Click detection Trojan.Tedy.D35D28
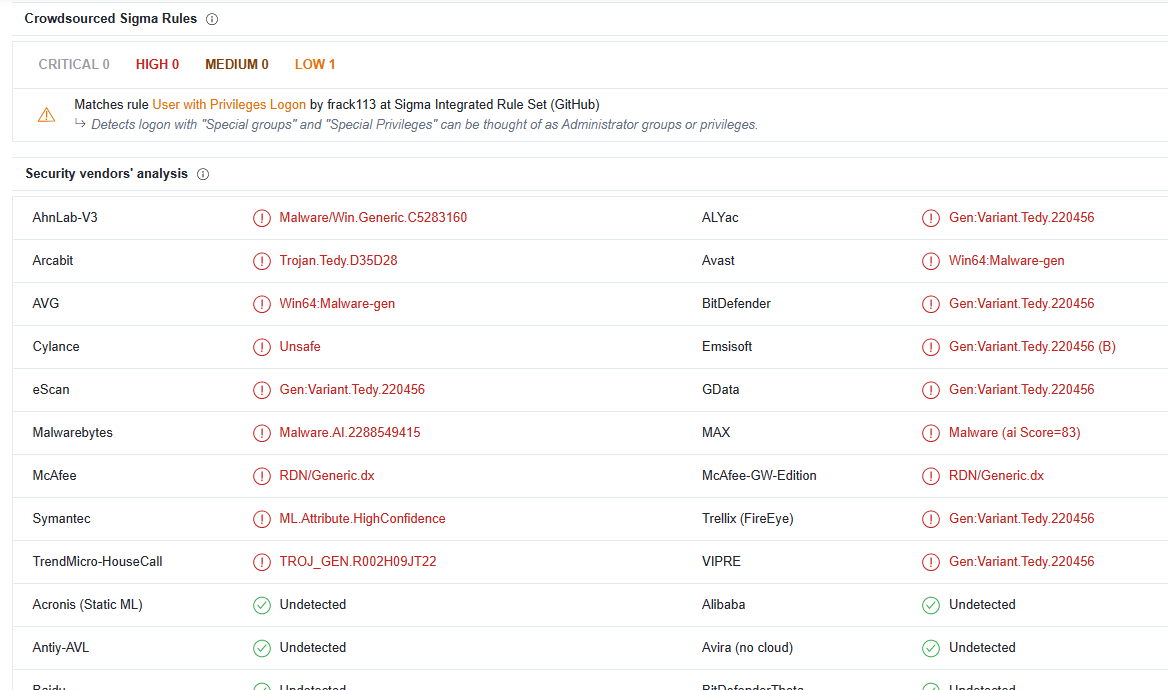 pos(338,261)
